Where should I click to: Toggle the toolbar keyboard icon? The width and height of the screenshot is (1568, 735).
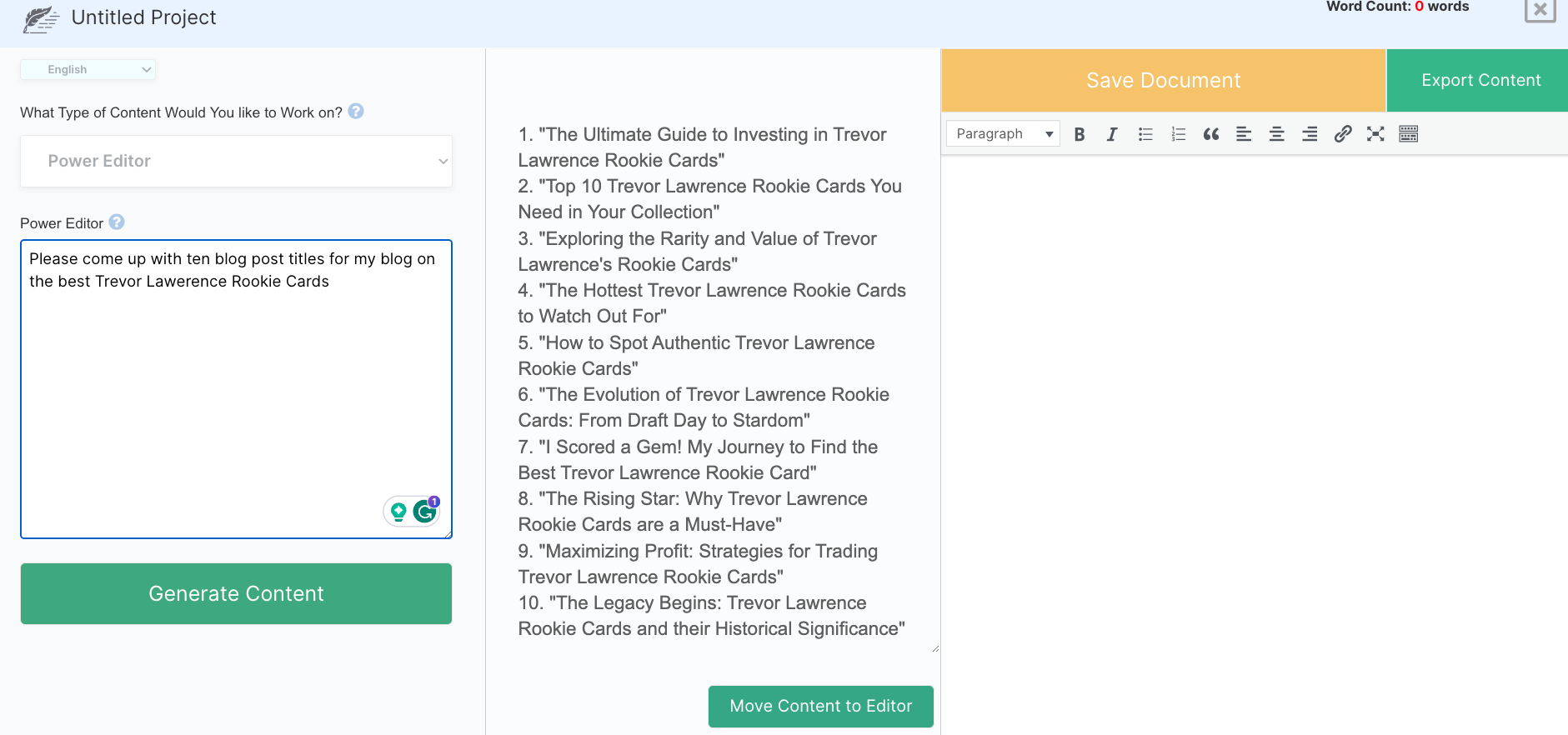point(1409,134)
